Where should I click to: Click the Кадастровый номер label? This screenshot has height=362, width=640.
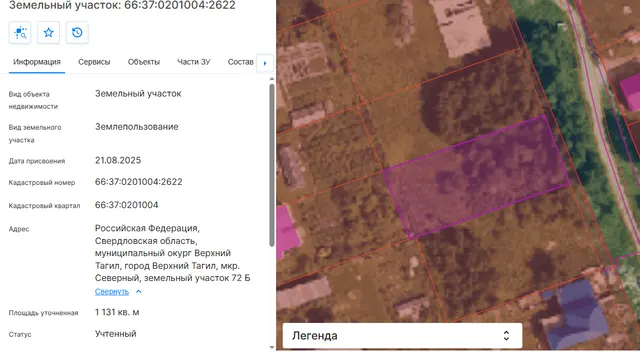pos(42,183)
